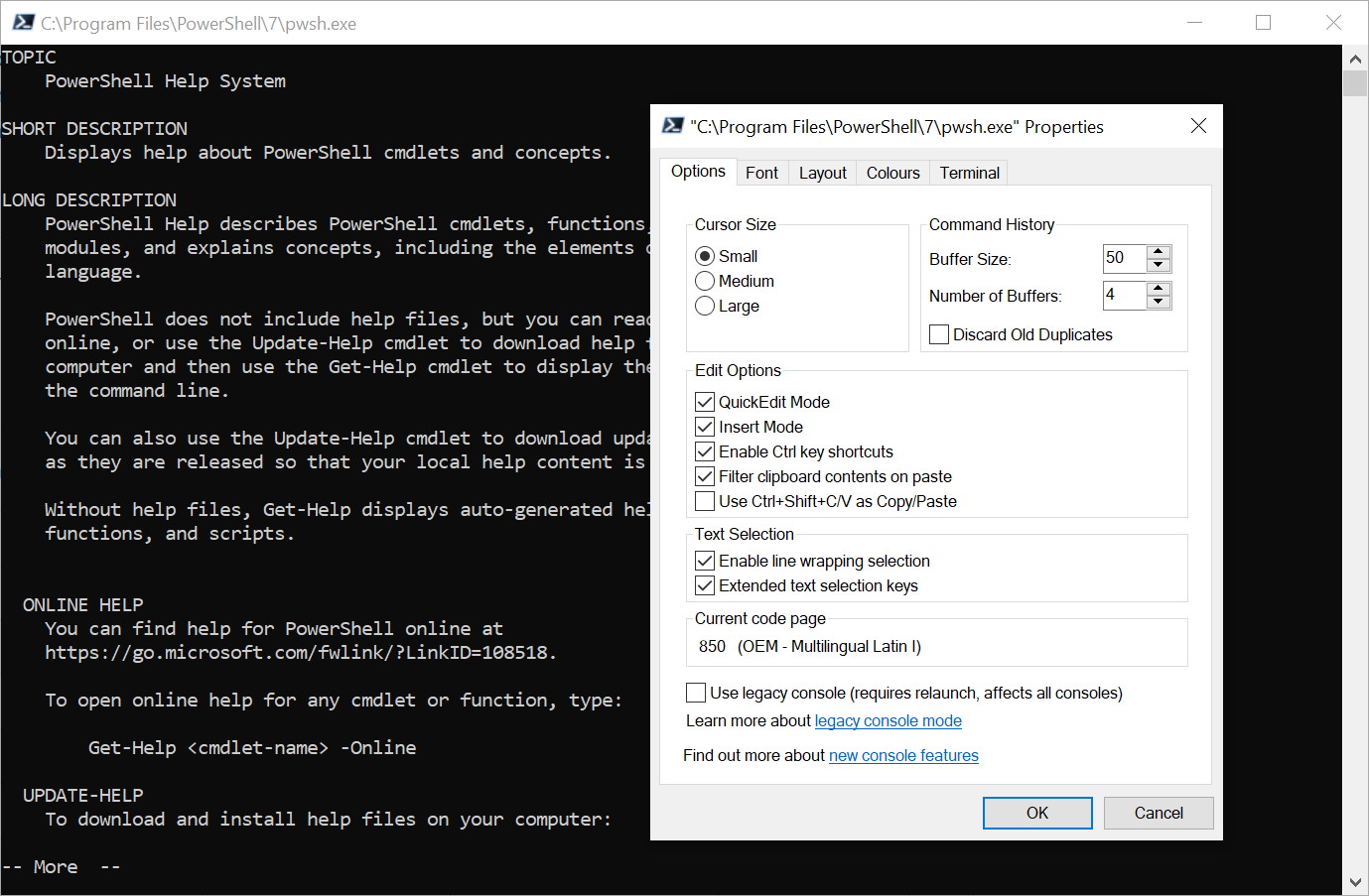1369x896 pixels.
Task: Open the legacy console mode link
Action: (x=888, y=720)
